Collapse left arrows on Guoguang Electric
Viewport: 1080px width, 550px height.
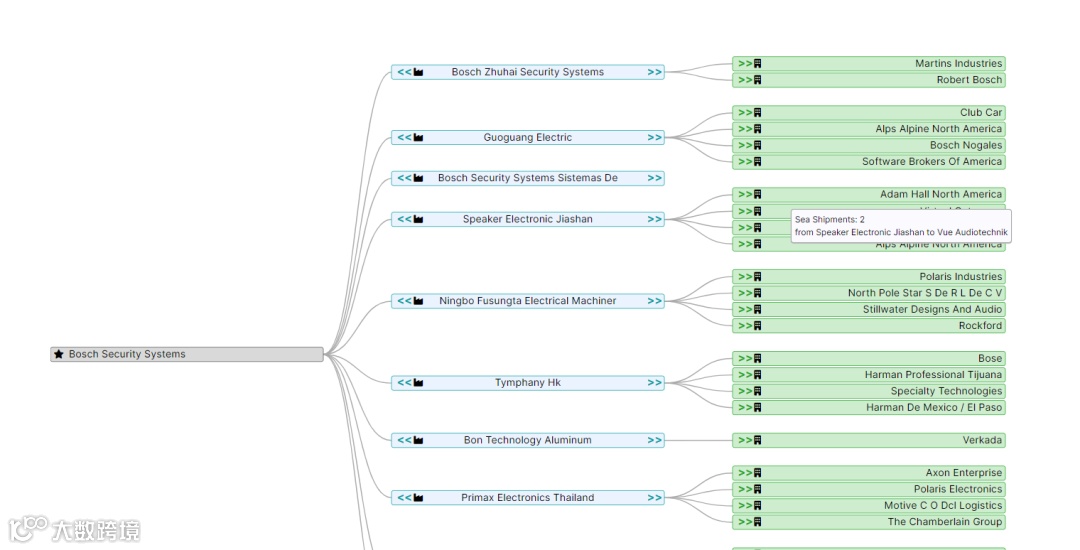[404, 138]
